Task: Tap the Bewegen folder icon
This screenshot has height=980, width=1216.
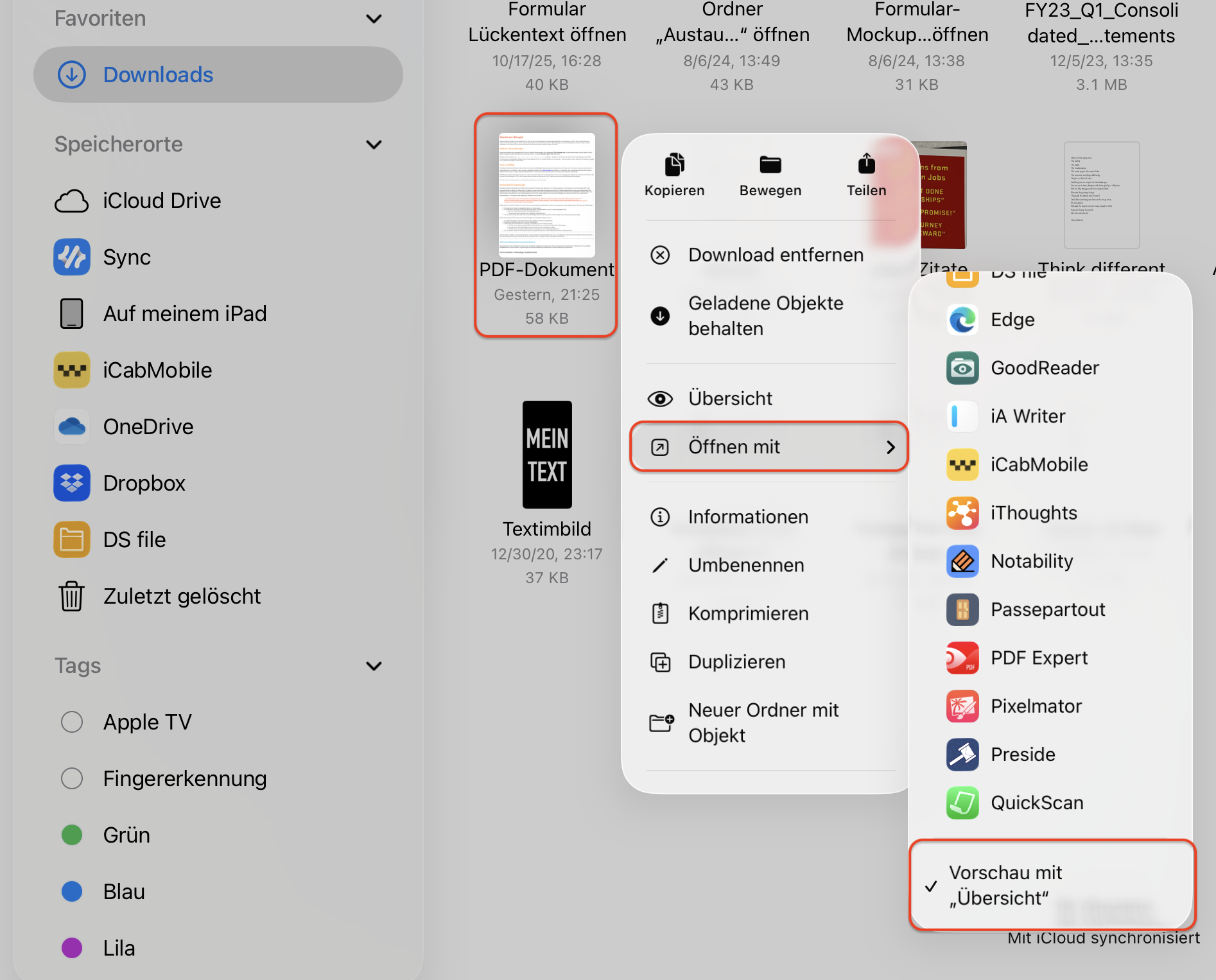Action: (x=770, y=165)
